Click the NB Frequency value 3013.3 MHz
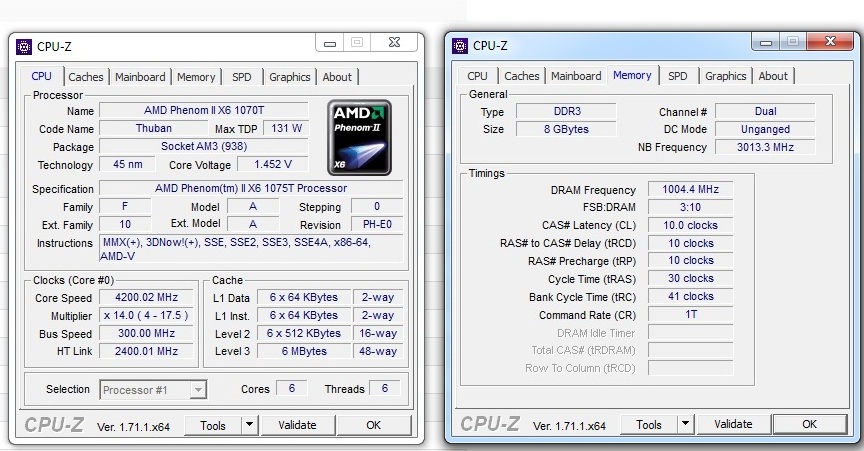 765,147
